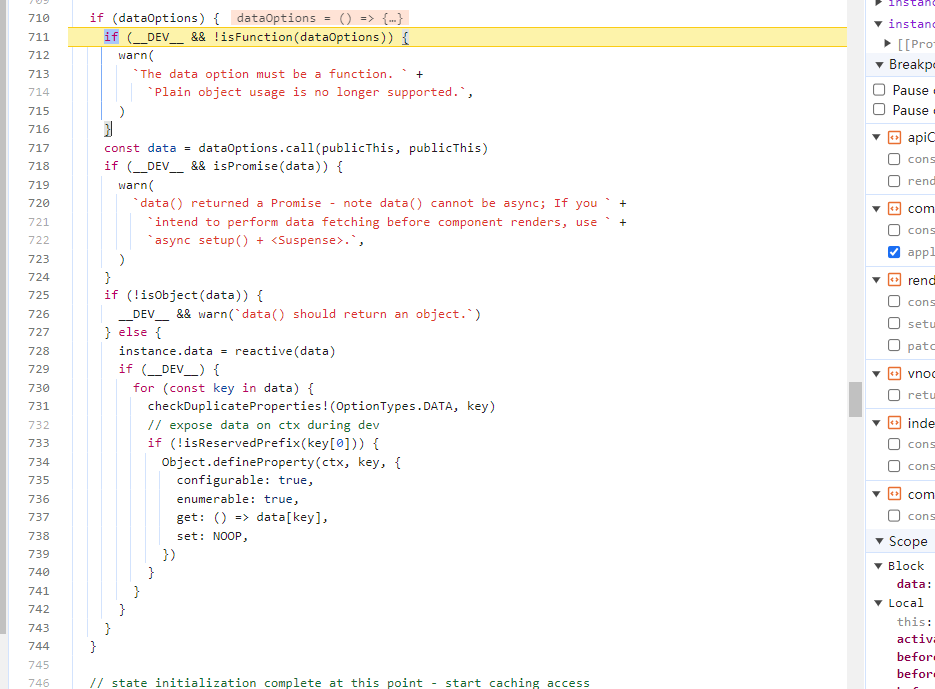Enable the patc breakpoint checkbox
The image size is (935, 689).
click(x=894, y=345)
